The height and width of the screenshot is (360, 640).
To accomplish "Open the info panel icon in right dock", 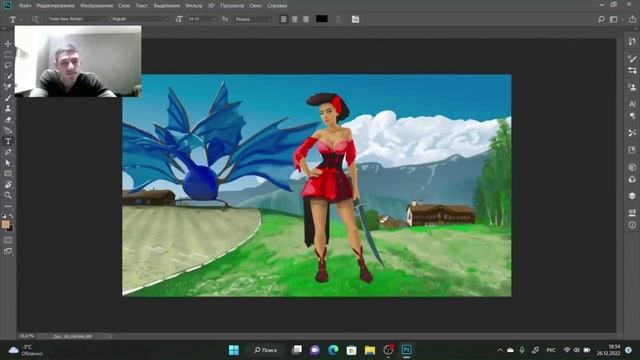I will point(632,225).
